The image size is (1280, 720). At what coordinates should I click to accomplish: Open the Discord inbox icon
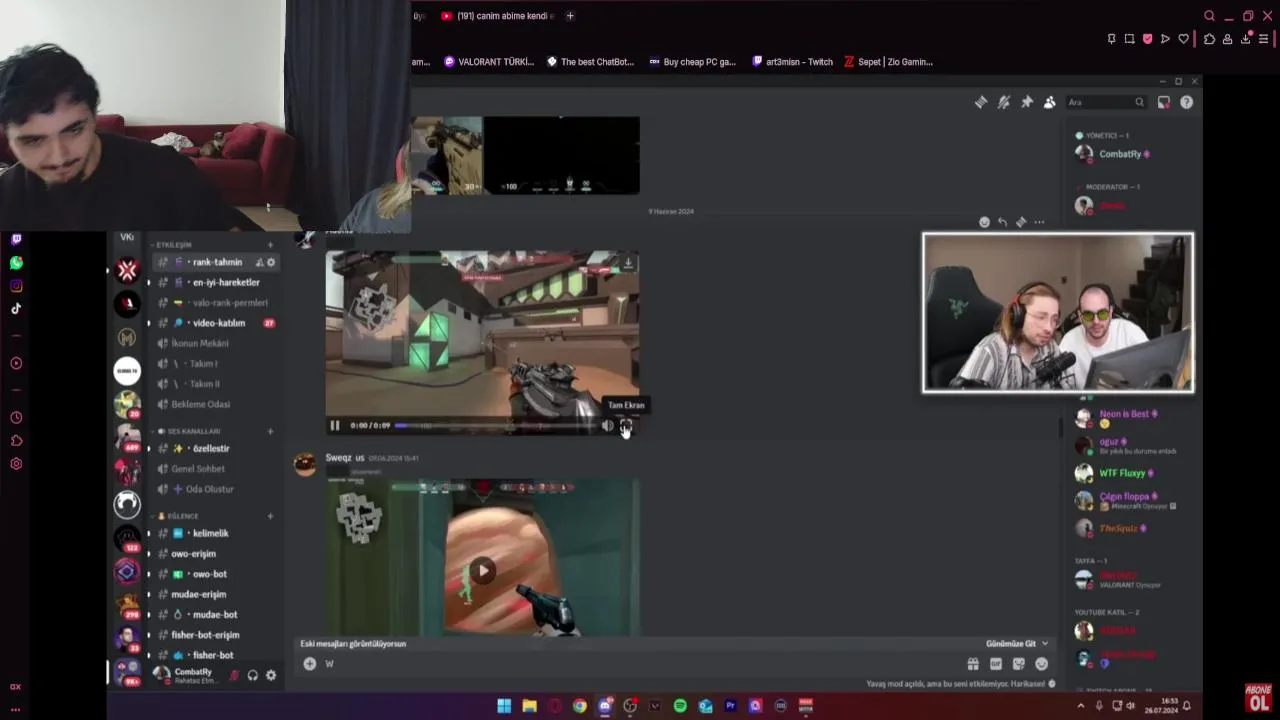[x=1164, y=102]
